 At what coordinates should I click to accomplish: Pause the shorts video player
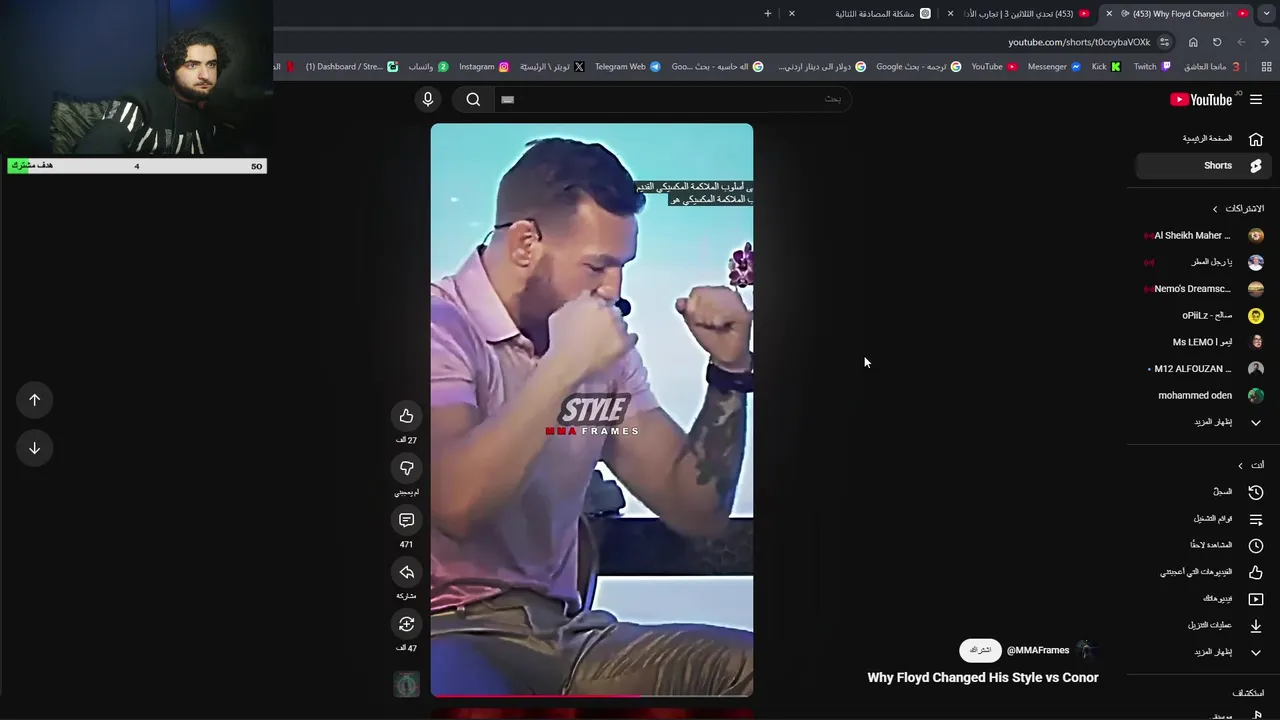point(592,410)
